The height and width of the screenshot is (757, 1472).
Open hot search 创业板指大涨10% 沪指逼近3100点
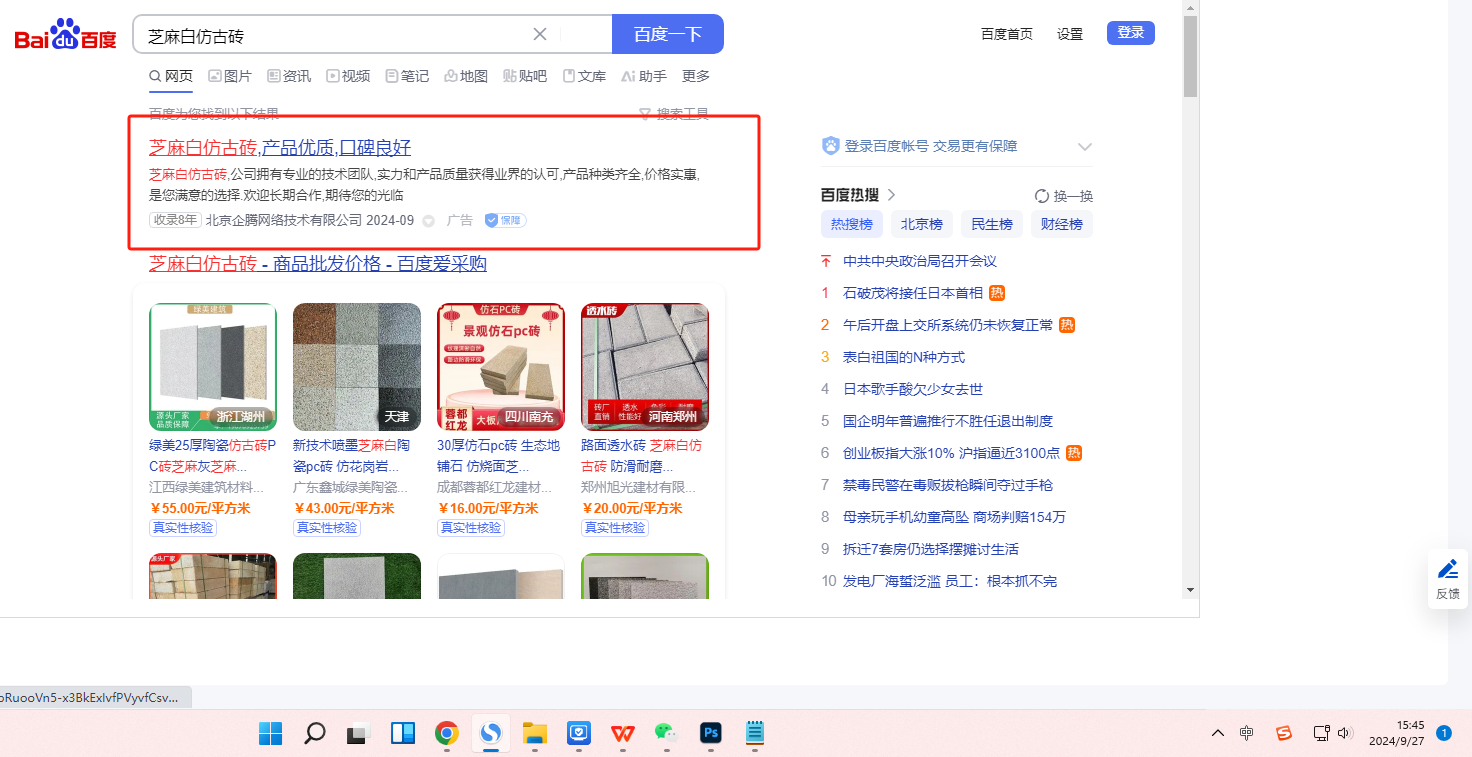(x=951, y=453)
